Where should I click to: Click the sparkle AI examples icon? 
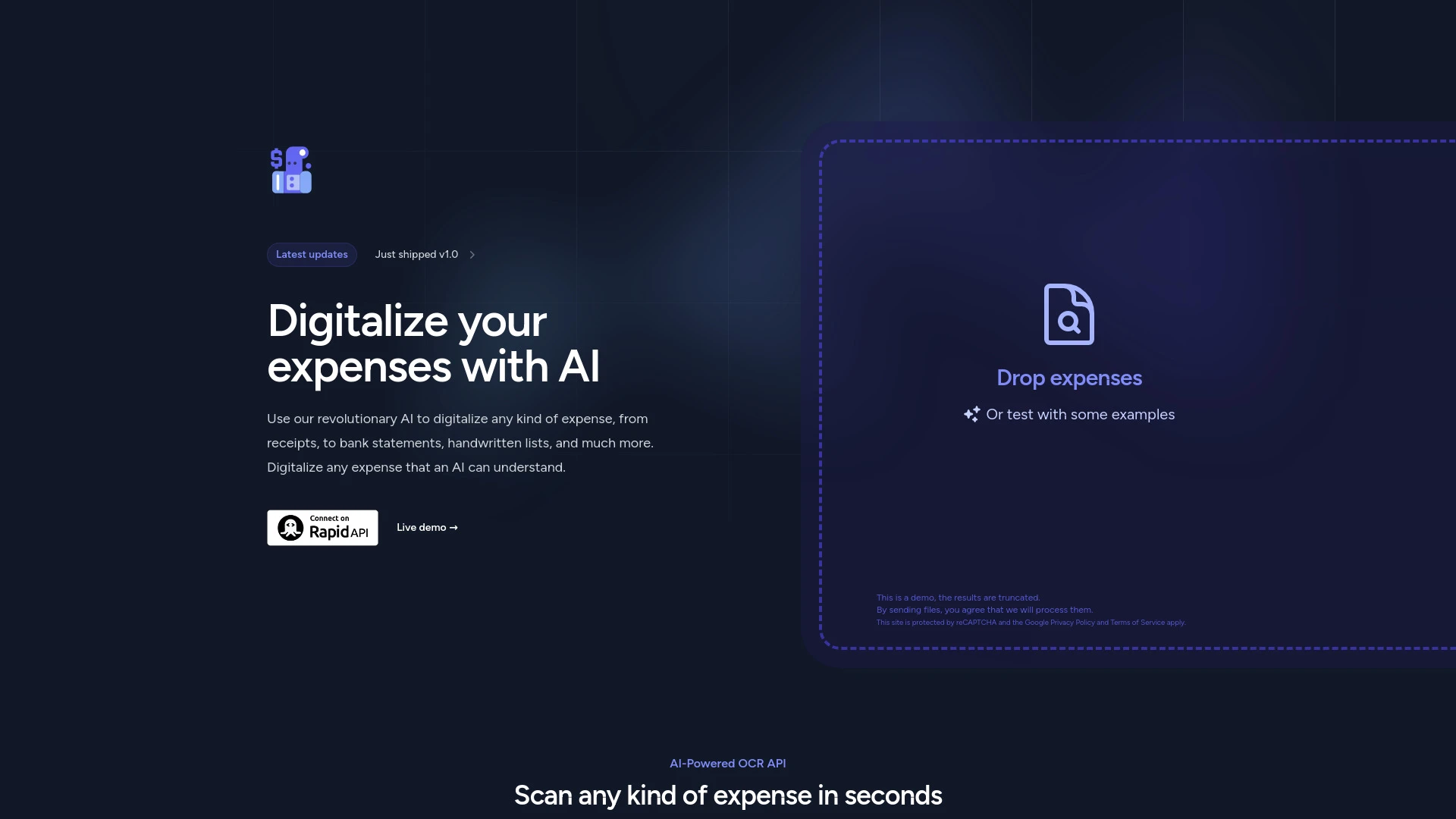coord(971,414)
